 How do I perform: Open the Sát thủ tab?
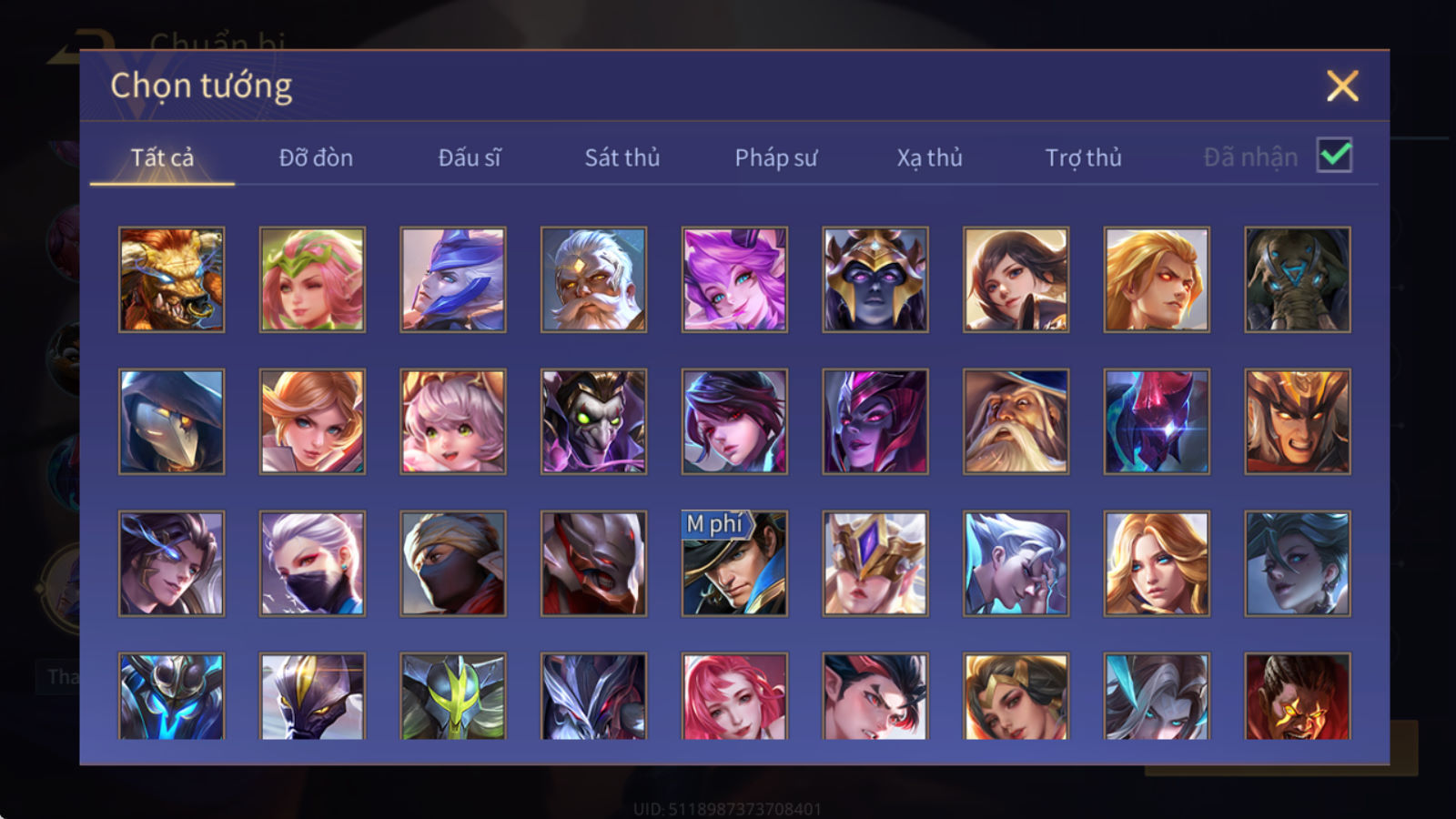pos(622,157)
